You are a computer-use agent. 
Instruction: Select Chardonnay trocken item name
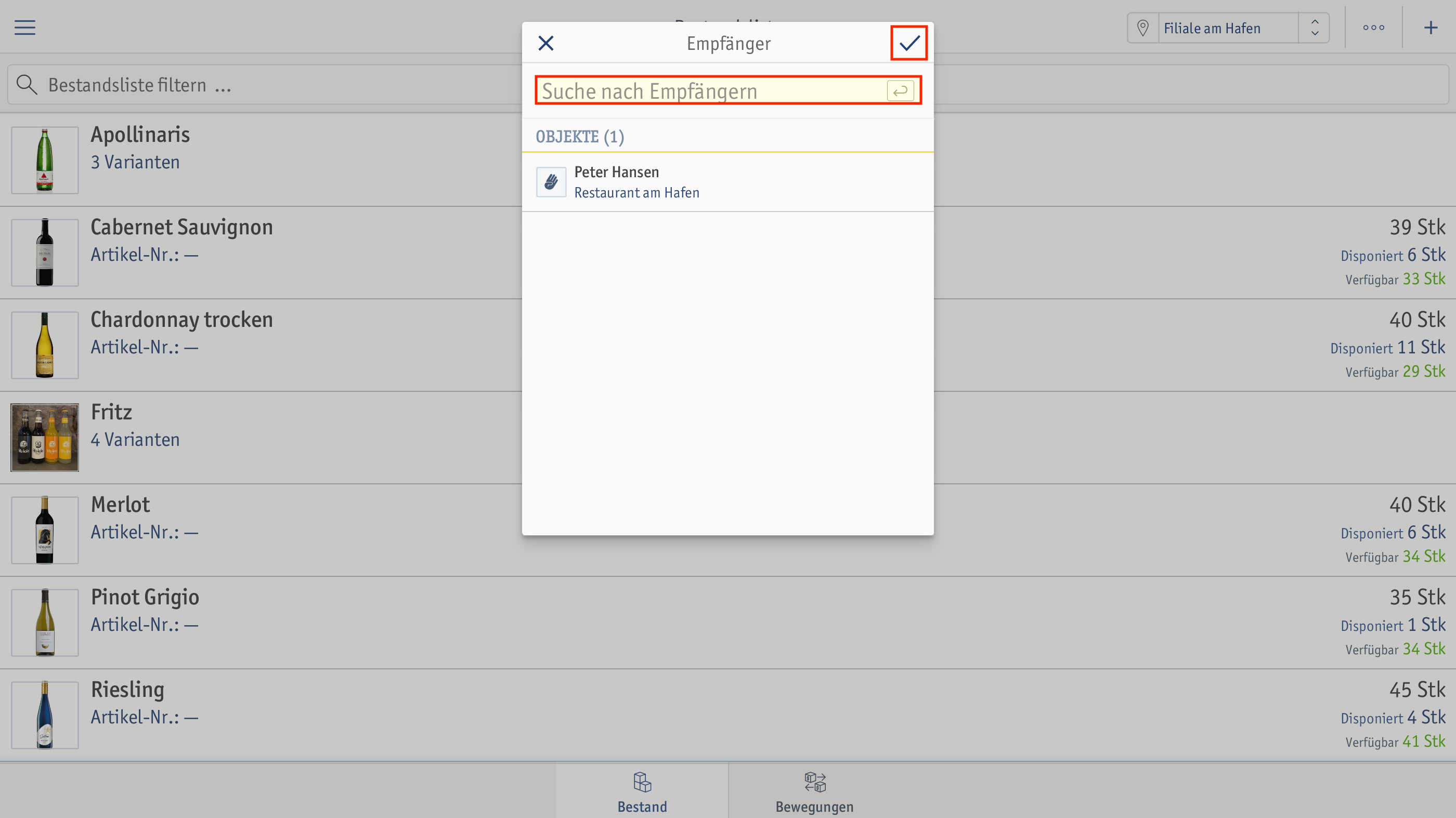click(x=182, y=320)
